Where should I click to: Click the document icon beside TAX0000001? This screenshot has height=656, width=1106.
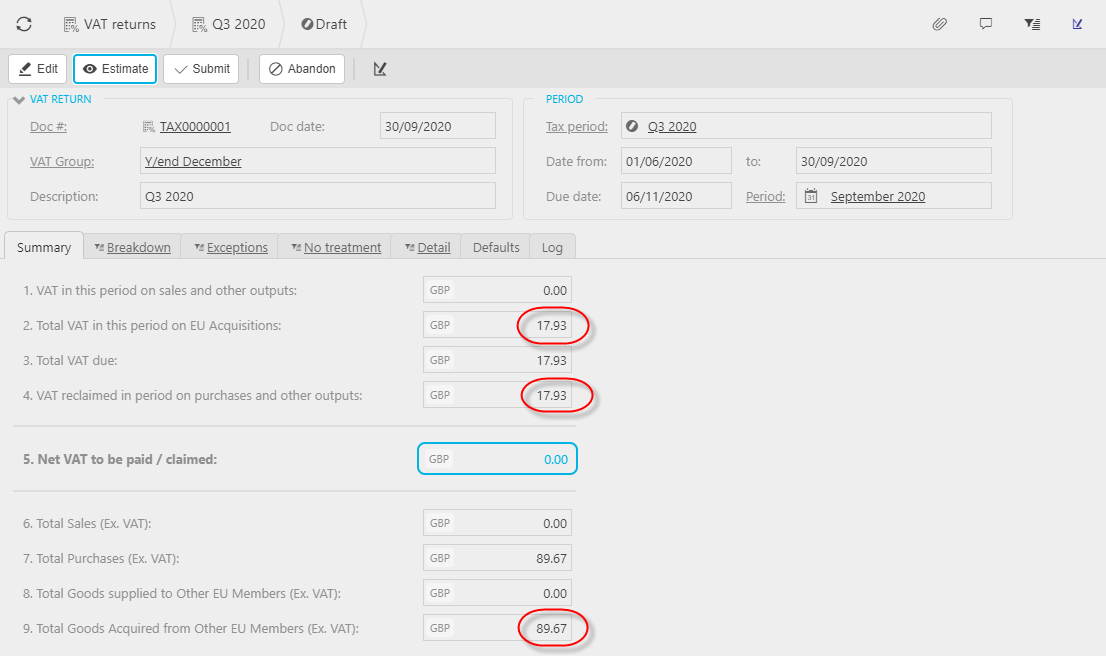tap(149, 127)
